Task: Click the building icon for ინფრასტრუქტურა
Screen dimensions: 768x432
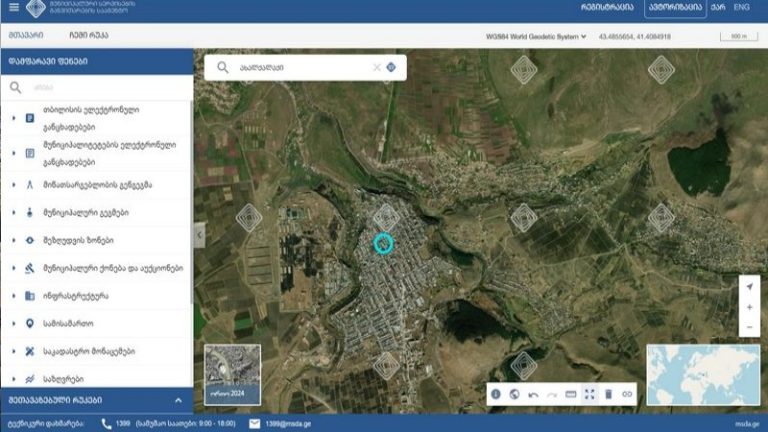Action: 30,296
